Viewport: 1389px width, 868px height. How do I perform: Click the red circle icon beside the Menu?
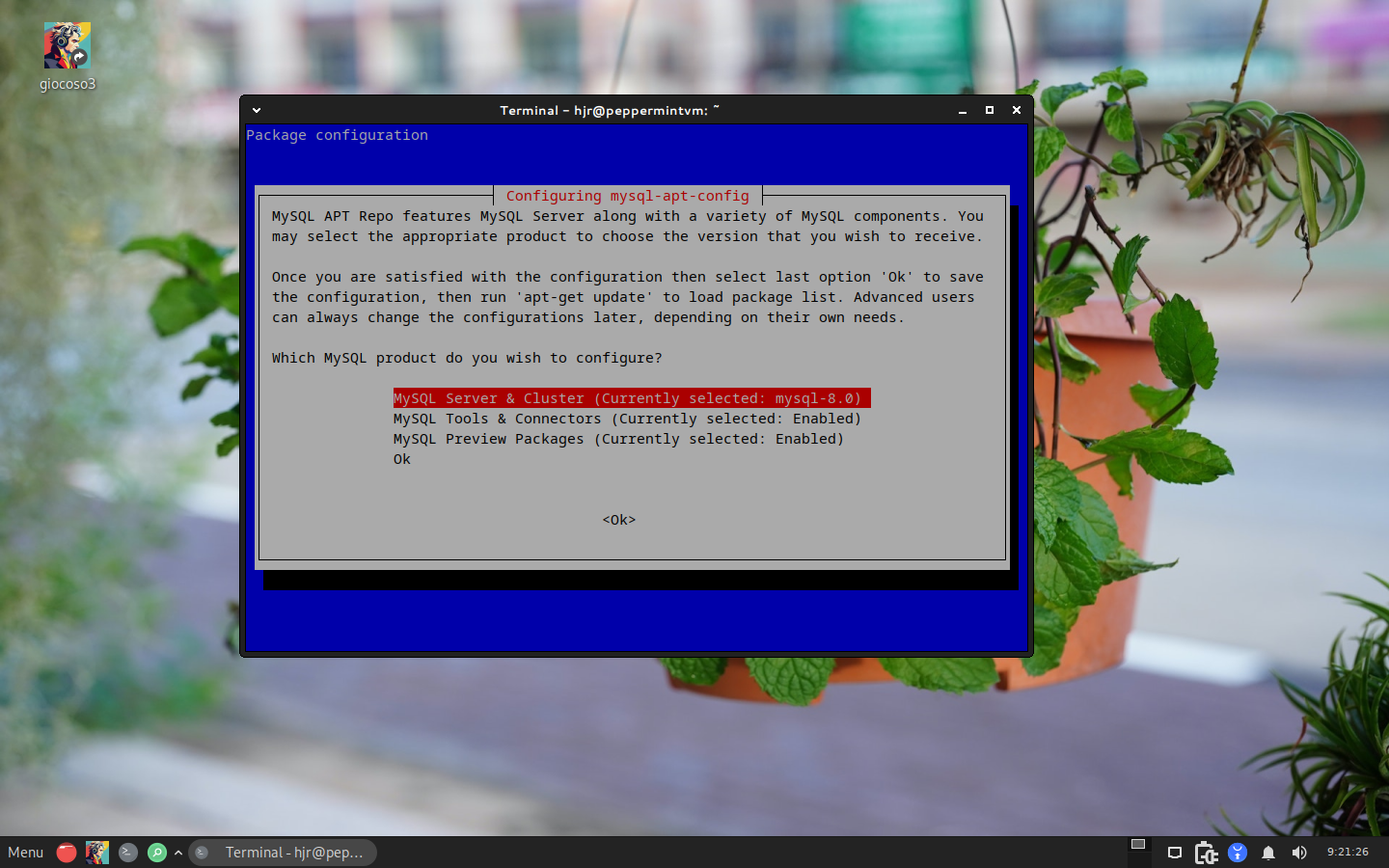point(66,853)
